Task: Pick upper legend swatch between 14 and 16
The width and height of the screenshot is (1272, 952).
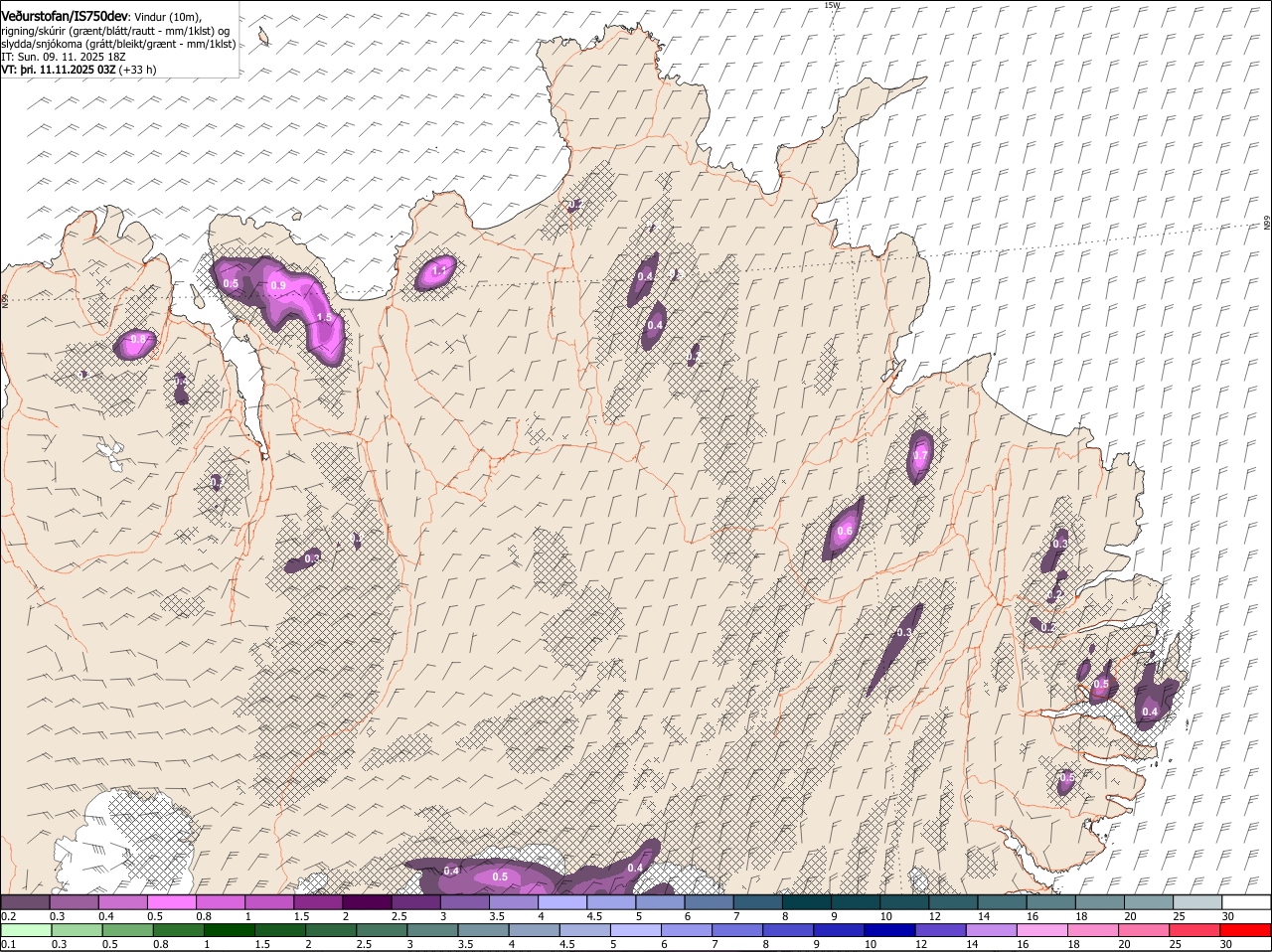Action: coord(1003,902)
